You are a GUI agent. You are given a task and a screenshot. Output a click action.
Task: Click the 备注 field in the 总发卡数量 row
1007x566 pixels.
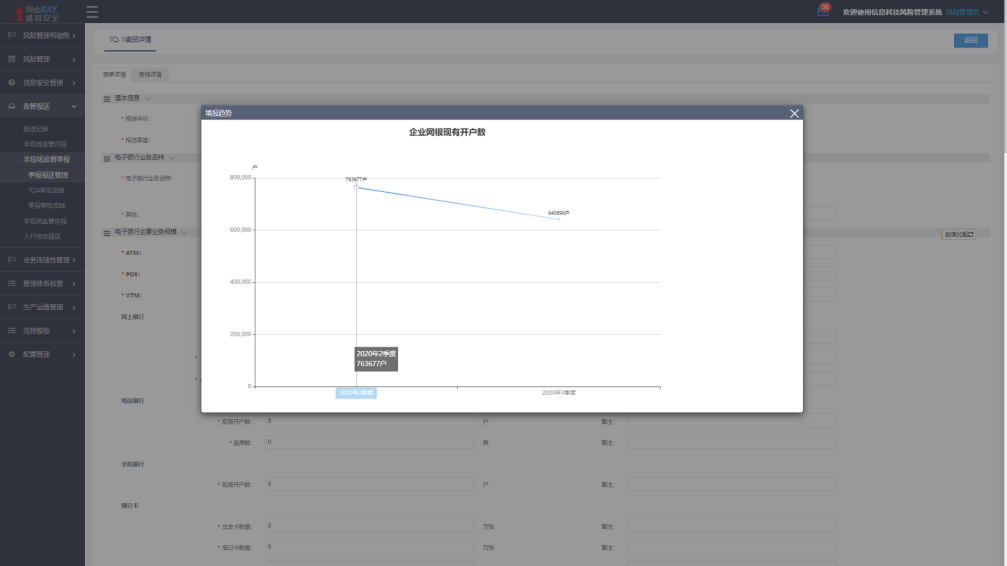pos(731,526)
